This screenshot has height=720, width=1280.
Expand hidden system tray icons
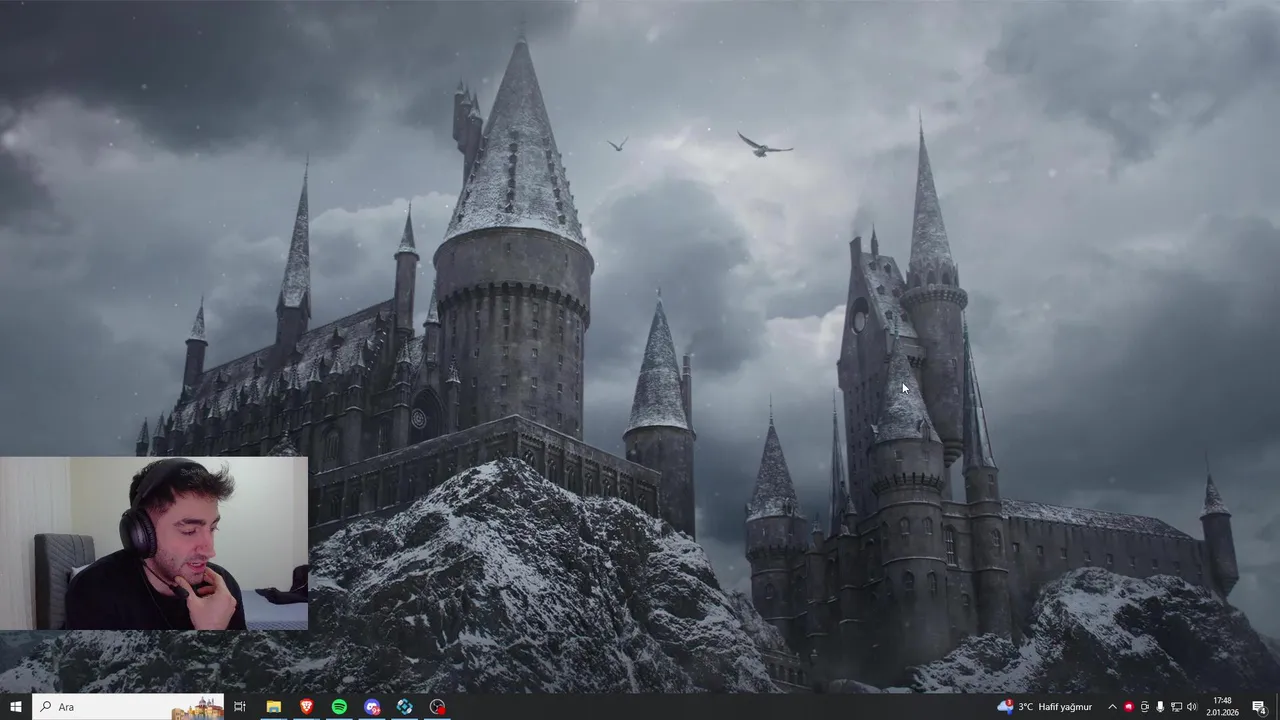[x=1112, y=707]
